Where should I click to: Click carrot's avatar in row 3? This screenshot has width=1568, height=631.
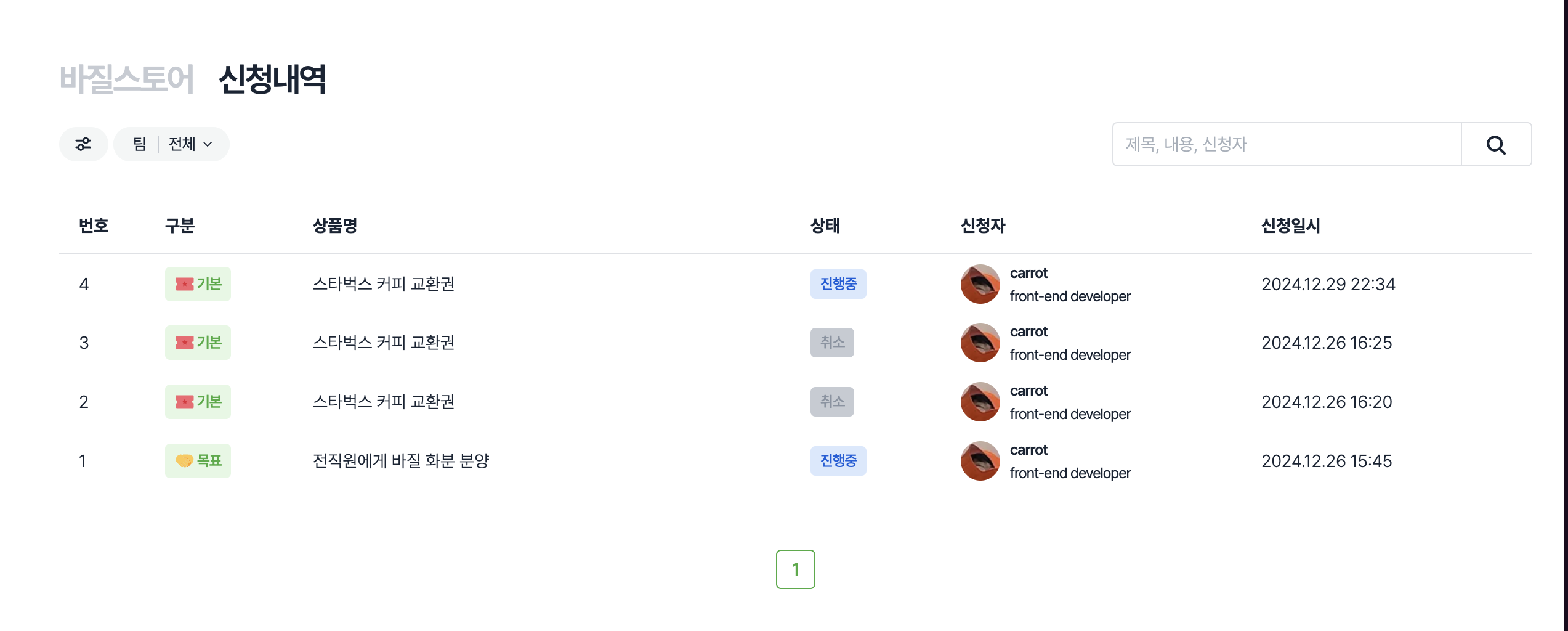[x=980, y=343]
